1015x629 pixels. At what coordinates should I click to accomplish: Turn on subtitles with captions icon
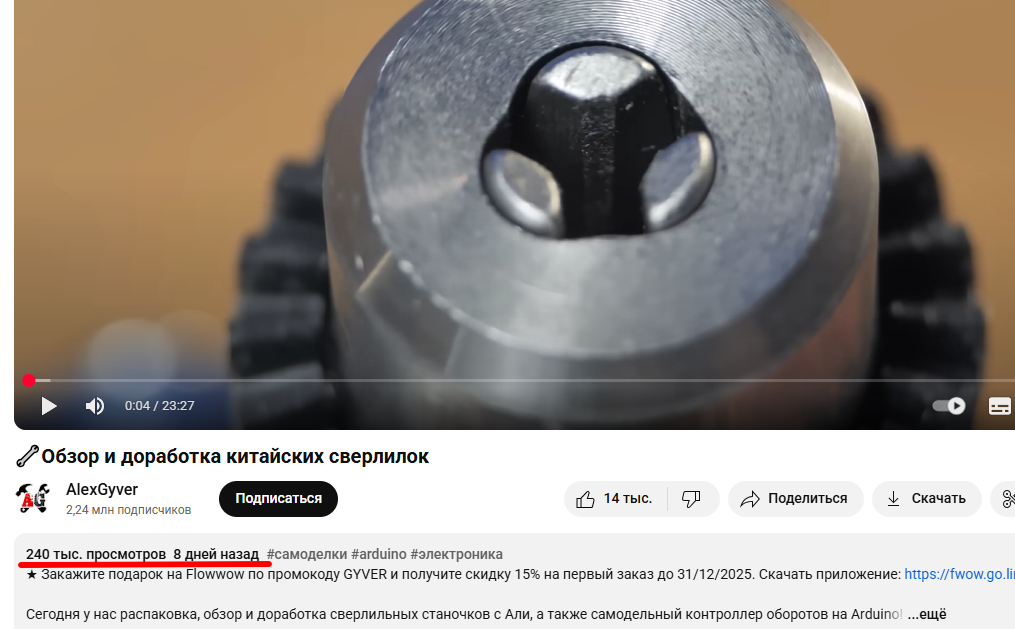(999, 406)
